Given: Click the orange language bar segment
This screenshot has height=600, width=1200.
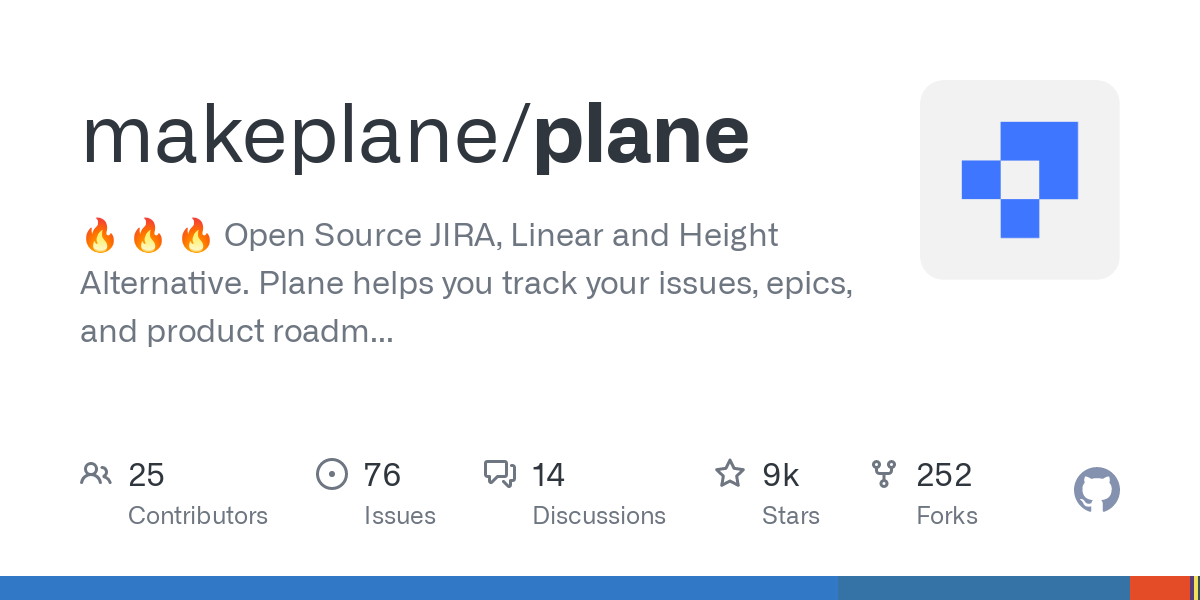Looking at the screenshot, I should 1159,588.
